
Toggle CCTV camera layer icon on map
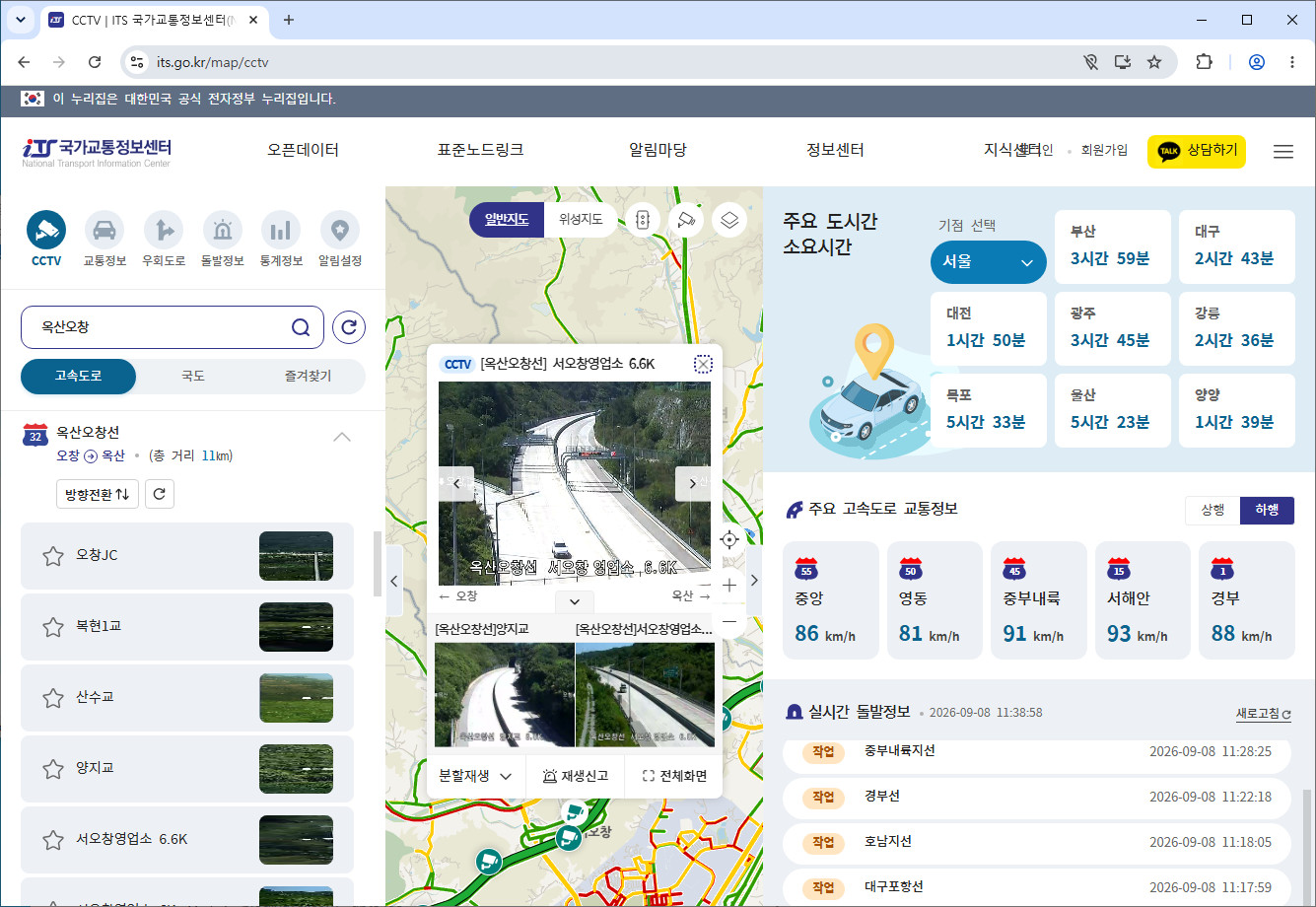(686, 220)
